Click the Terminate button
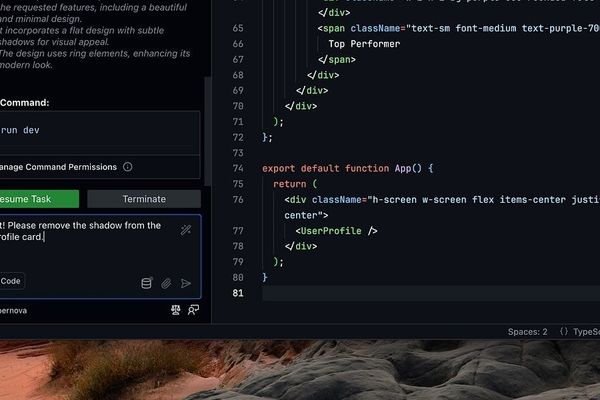The image size is (600, 400). [144, 199]
